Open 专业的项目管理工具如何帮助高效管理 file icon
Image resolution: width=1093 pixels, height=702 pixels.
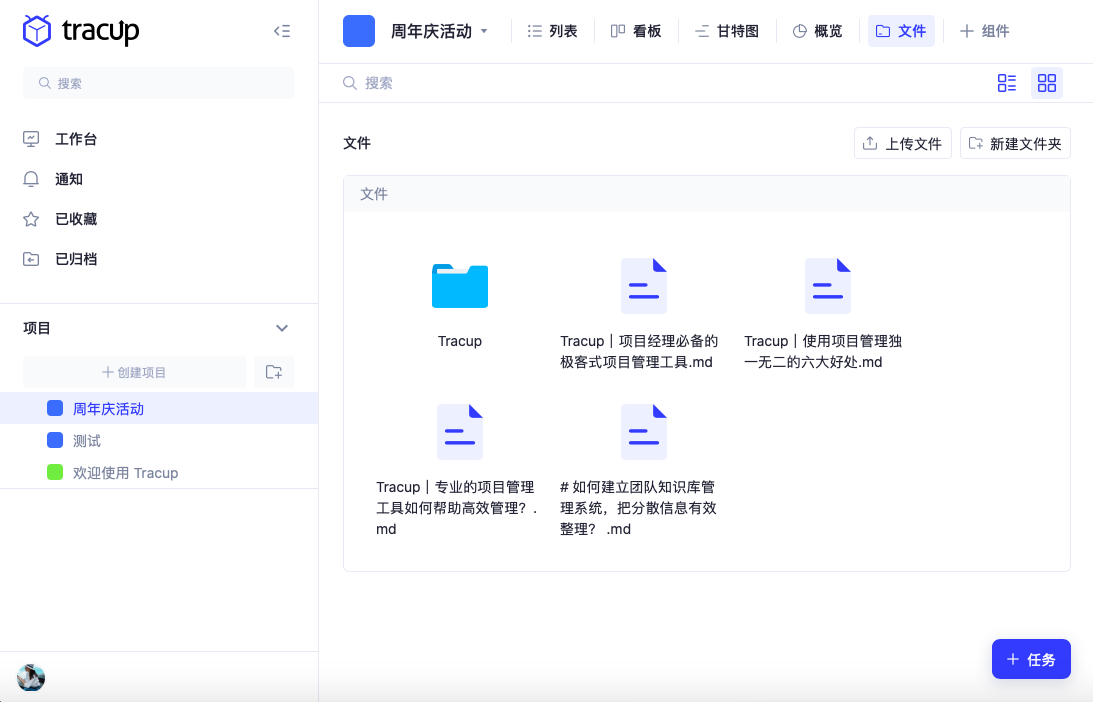click(x=460, y=432)
